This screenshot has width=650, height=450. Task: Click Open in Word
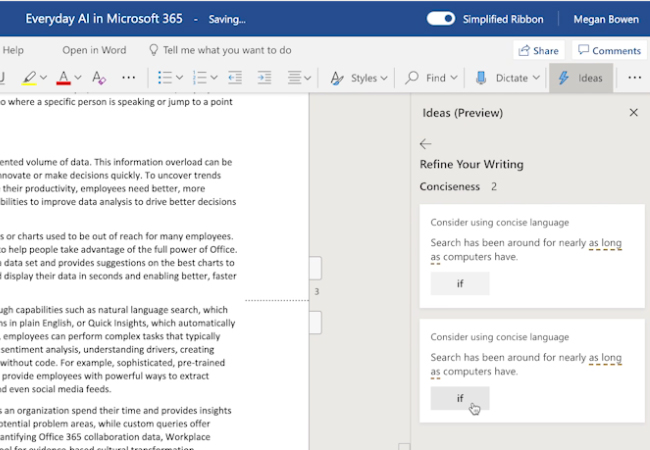coord(94,50)
